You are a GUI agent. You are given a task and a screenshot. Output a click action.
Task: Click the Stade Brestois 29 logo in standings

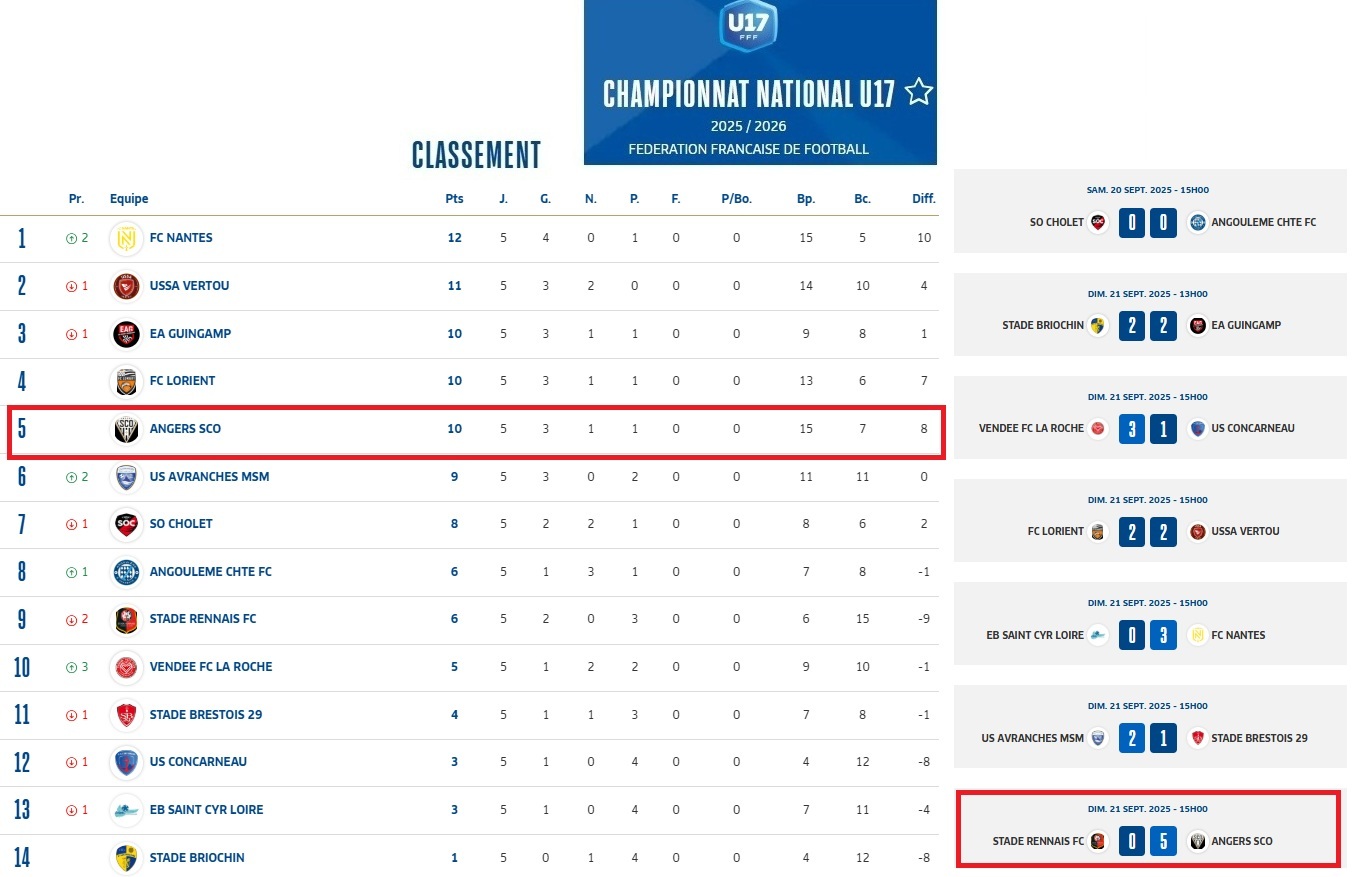tap(126, 715)
